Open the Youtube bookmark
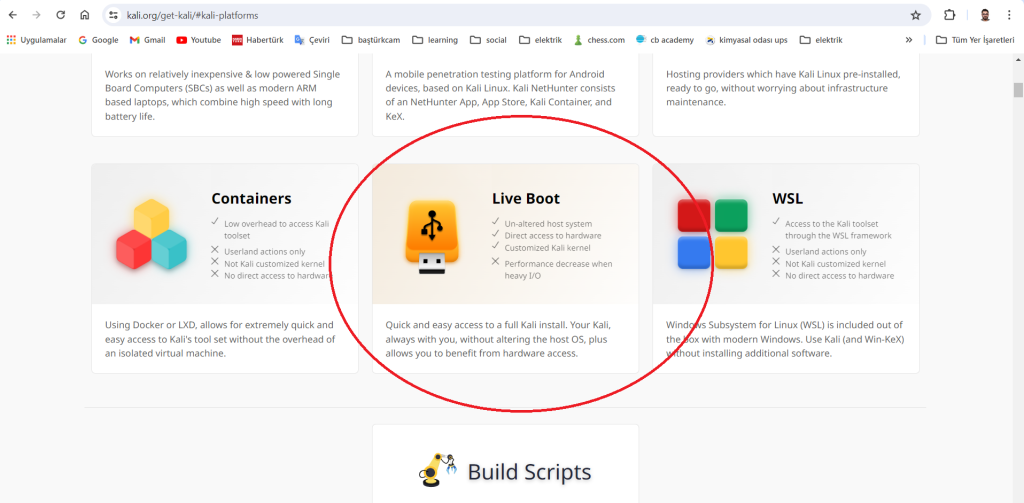Image resolution: width=1024 pixels, height=503 pixels. click(x=198, y=40)
